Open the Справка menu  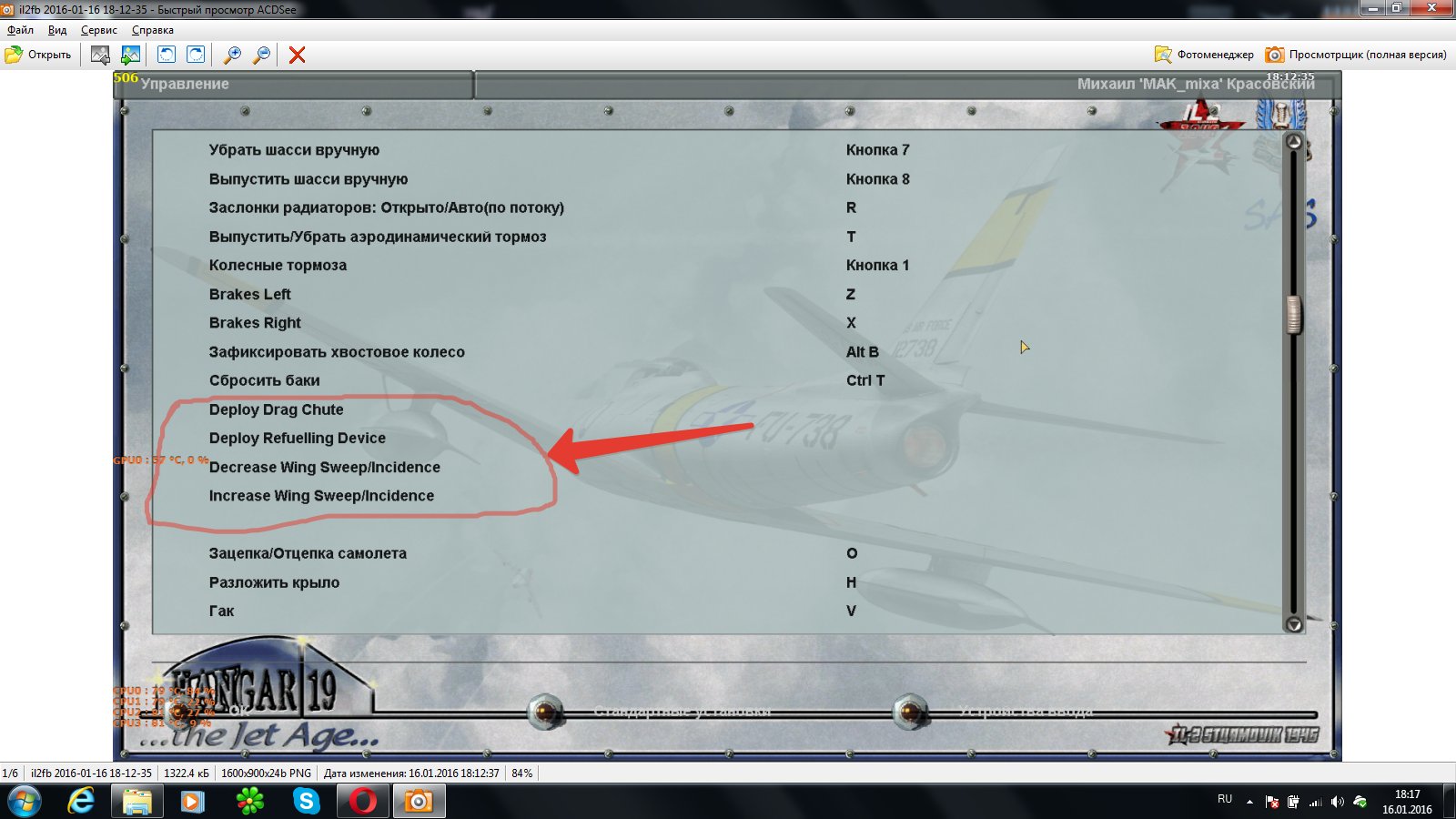click(153, 30)
